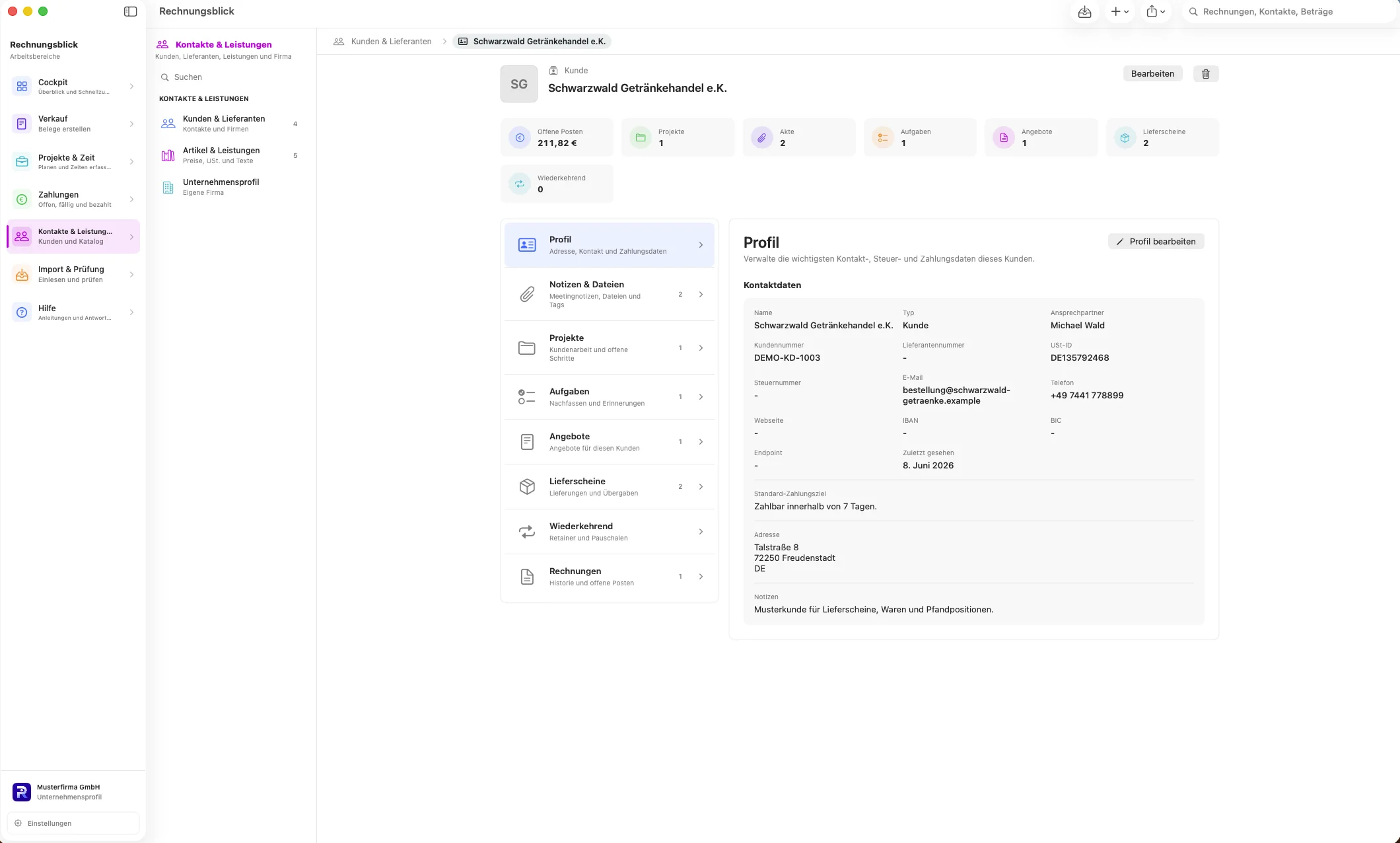Open the Angebote summary card icon
The height and width of the screenshot is (843, 1400).
click(x=1004, y=137)
